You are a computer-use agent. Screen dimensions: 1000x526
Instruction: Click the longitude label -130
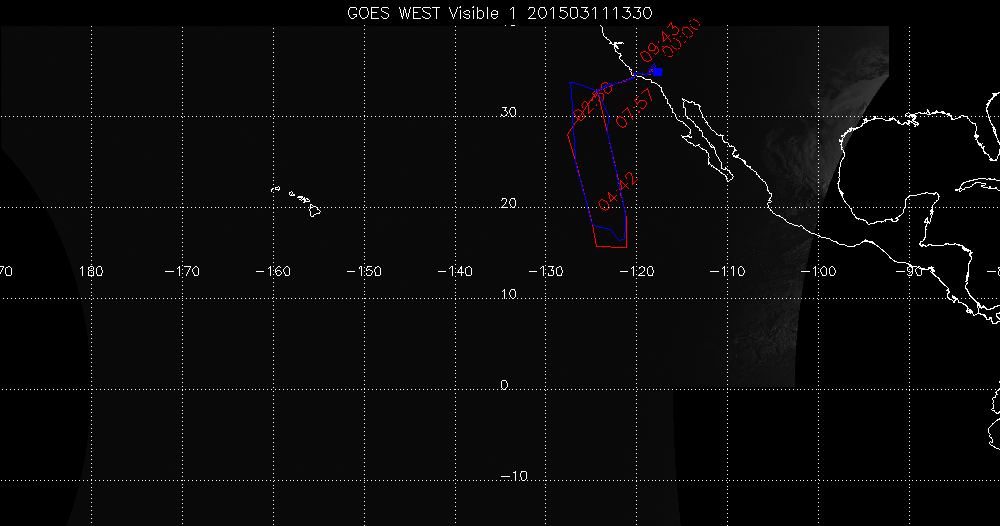tap(546, 272)
